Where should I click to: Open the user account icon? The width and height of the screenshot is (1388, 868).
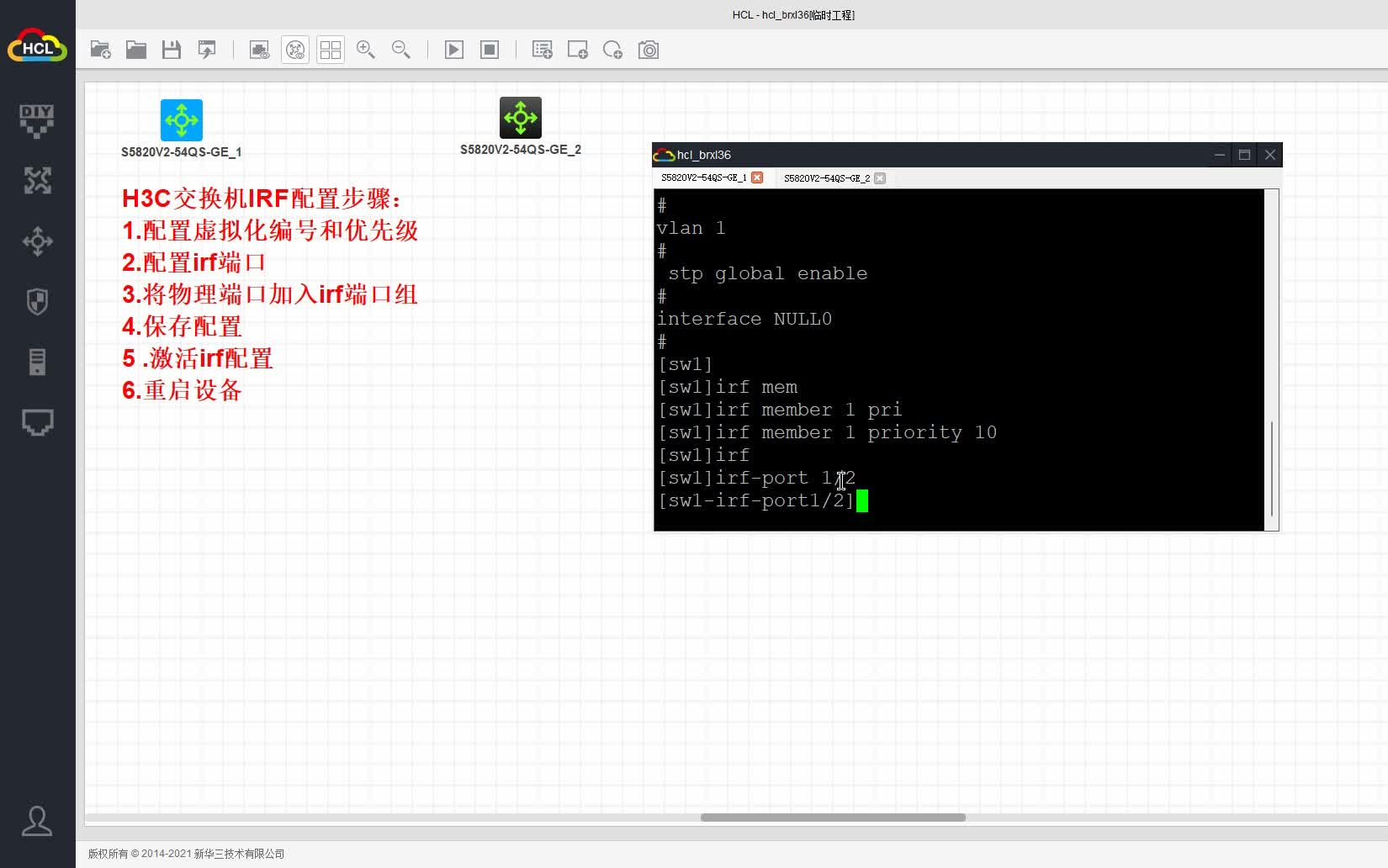[37, 821]
